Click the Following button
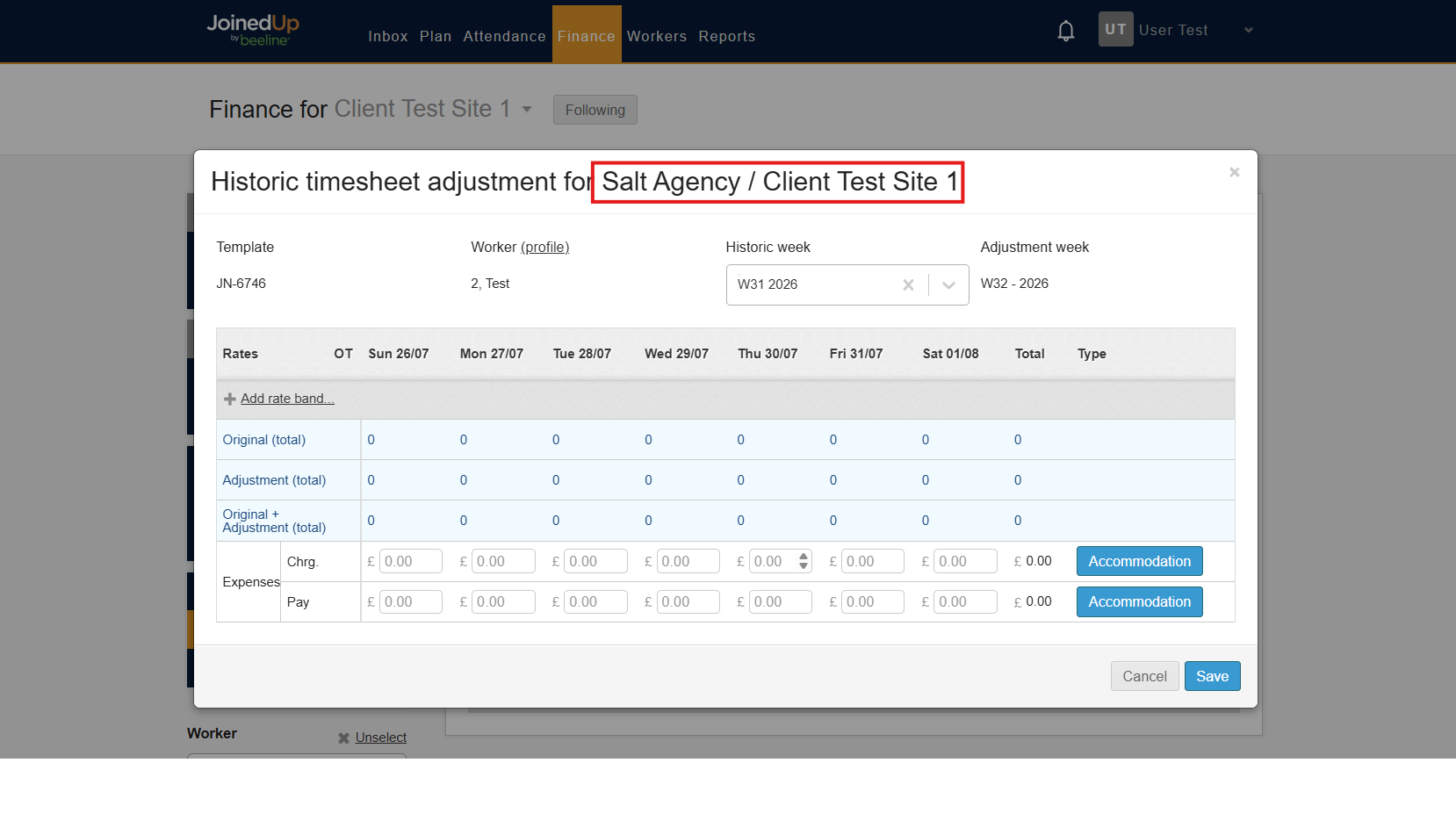This screenshot has height=813, width=1456. pyautogui.click(x=595, y=110)
